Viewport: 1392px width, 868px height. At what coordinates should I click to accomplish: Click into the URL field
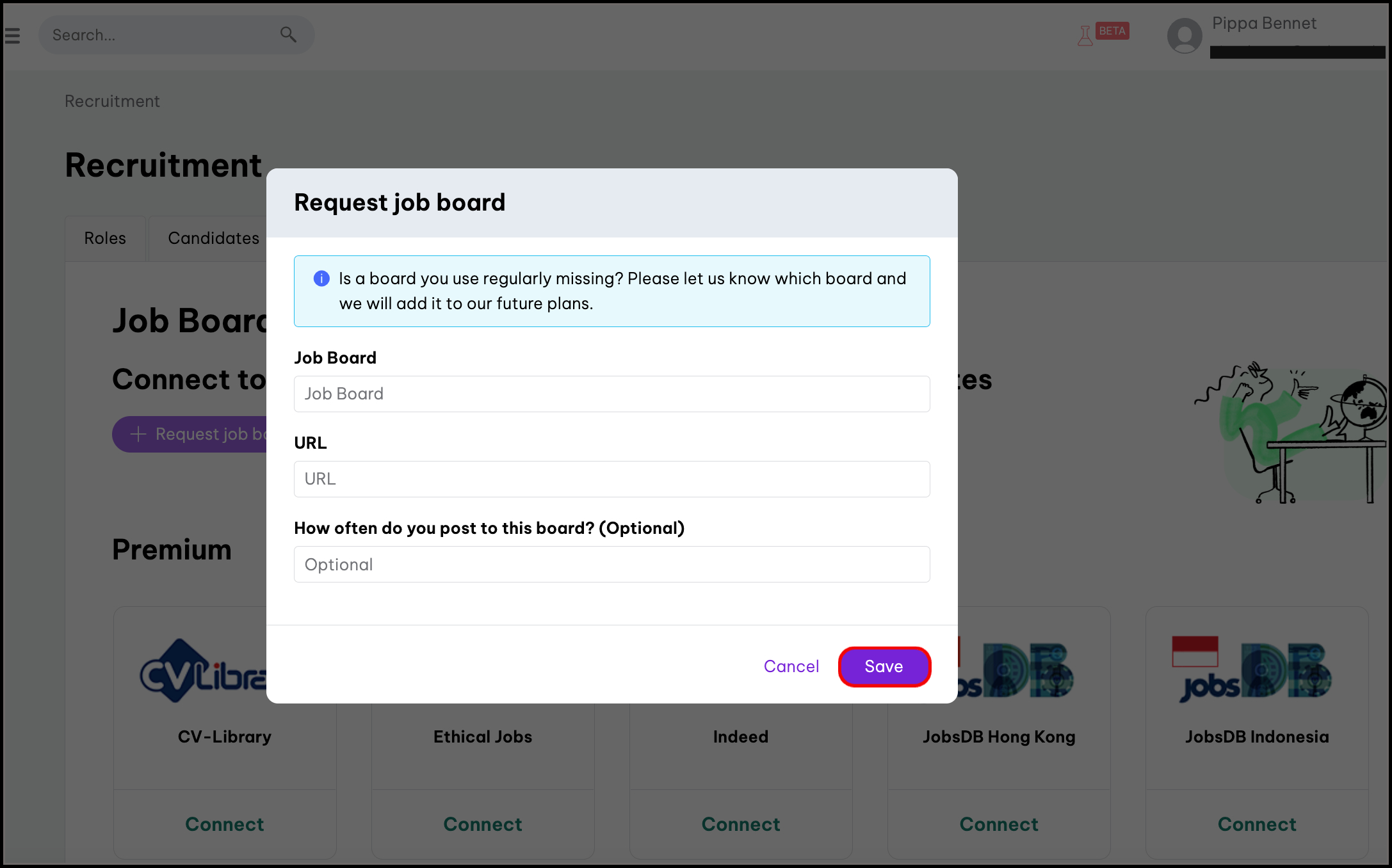(611, 479)
